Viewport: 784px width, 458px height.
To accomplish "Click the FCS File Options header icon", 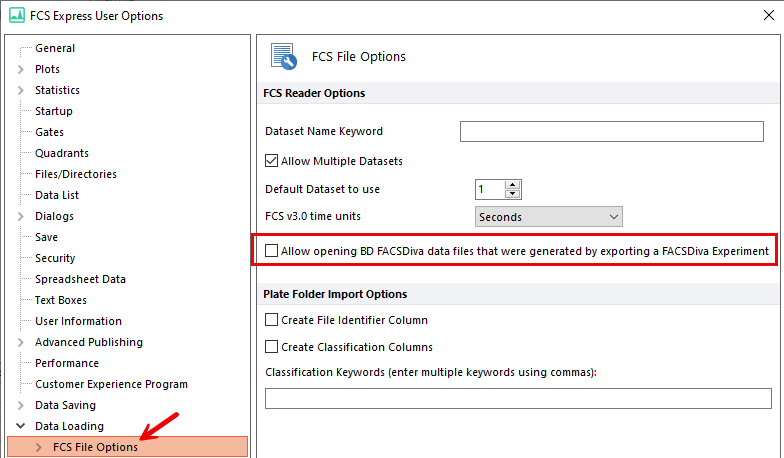I will 283,57.
